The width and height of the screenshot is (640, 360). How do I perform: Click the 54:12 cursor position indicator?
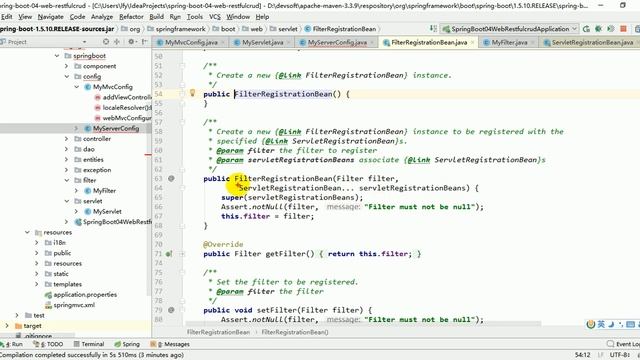pyautogui.click(x=582, y=355)
